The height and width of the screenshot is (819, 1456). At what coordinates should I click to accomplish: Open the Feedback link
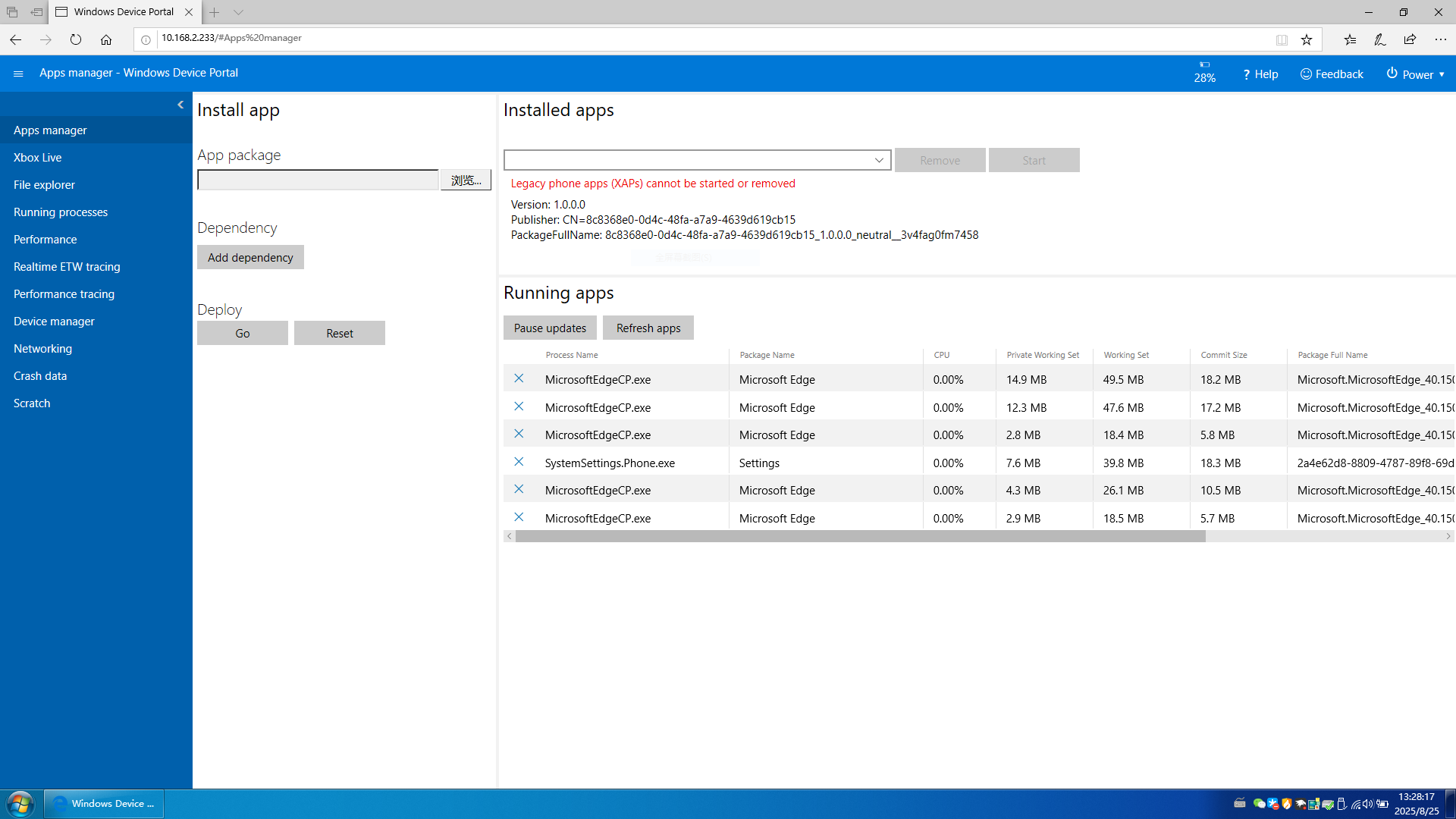[x=1332, y=74]
